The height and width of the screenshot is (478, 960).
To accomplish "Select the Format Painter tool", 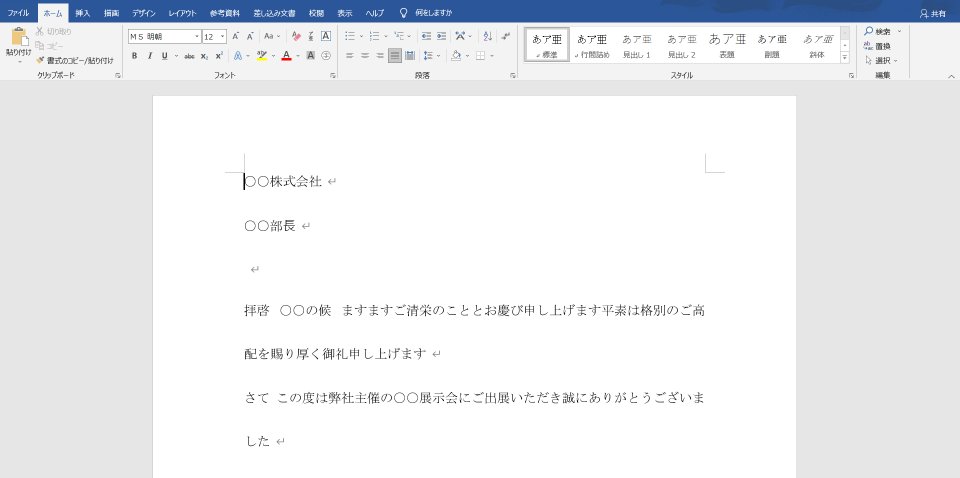I will tap(75, 61).
